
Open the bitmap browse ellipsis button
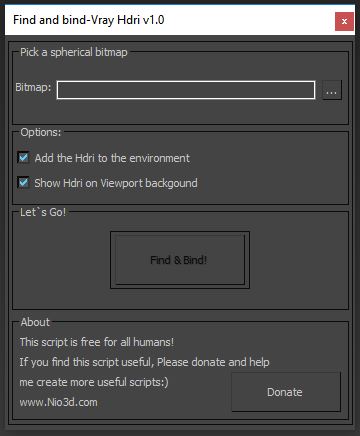click(332, 90)
